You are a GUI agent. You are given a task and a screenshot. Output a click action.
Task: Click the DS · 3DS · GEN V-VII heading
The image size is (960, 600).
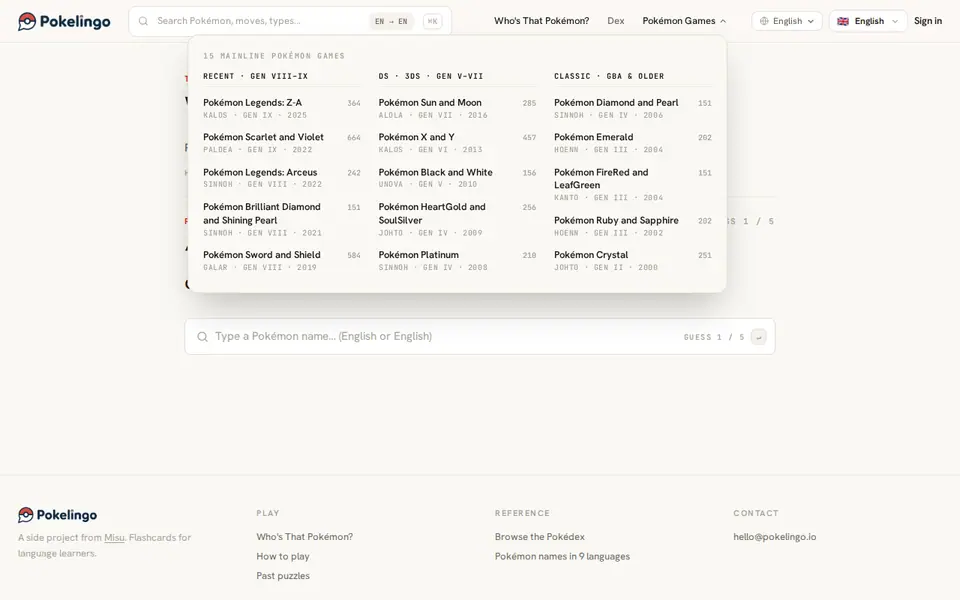pos(430,77)
